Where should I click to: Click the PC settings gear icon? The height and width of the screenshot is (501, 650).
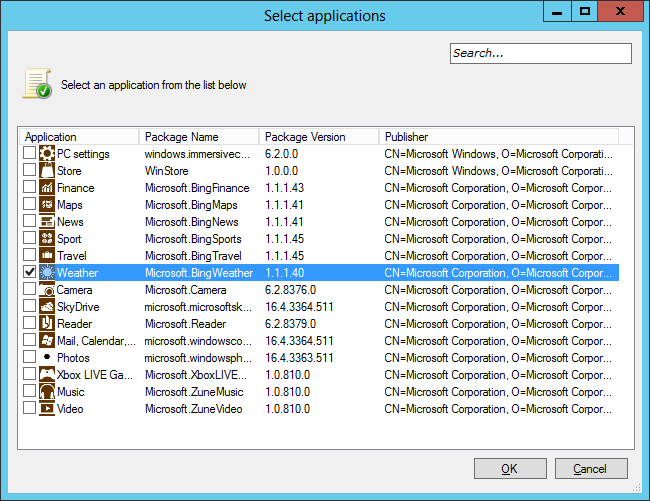pos(47,154)
